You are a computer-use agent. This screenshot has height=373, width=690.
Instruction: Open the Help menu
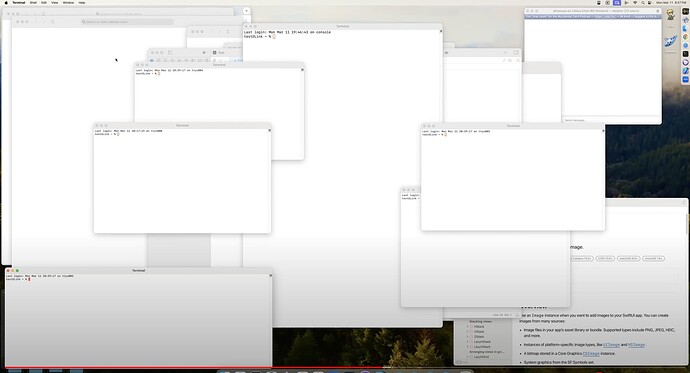[82, 3]
